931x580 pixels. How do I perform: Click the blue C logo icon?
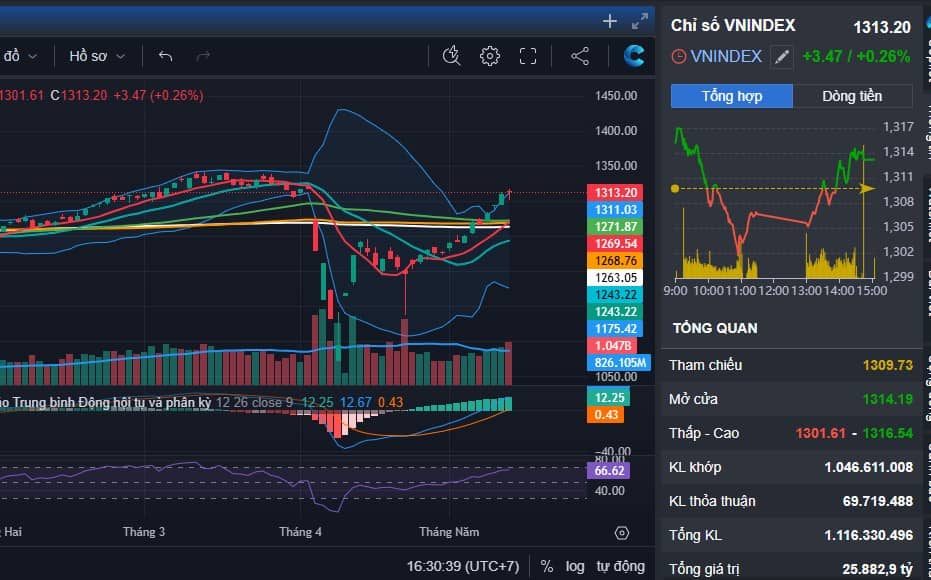point(634,56)
